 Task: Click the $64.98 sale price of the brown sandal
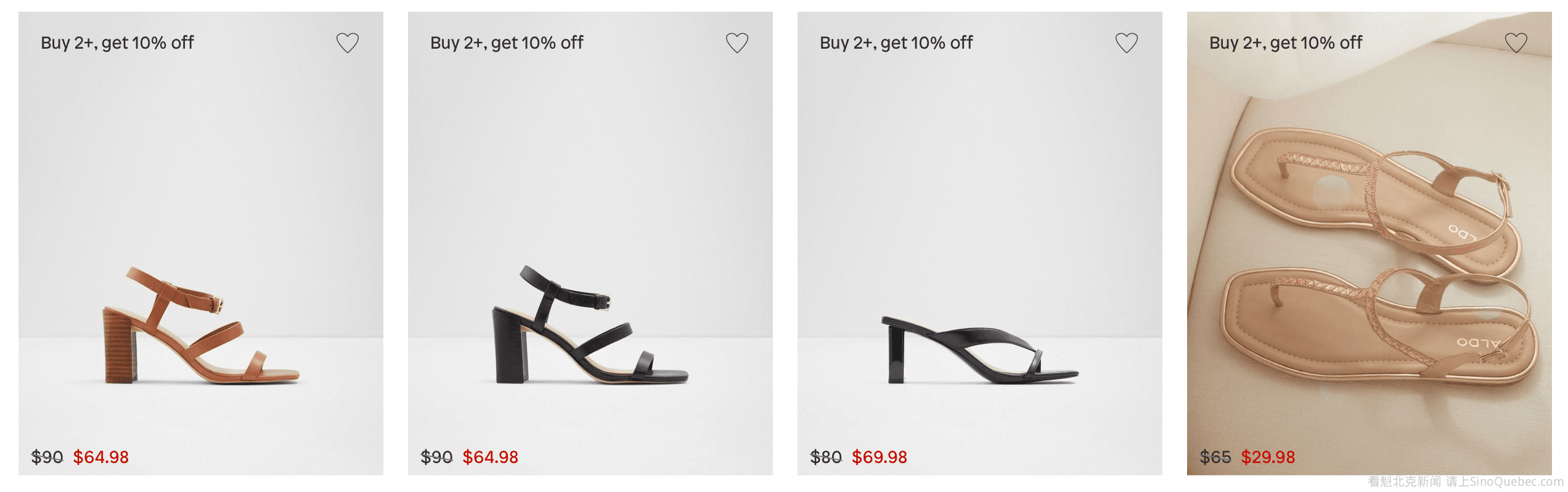coord(101,457)
